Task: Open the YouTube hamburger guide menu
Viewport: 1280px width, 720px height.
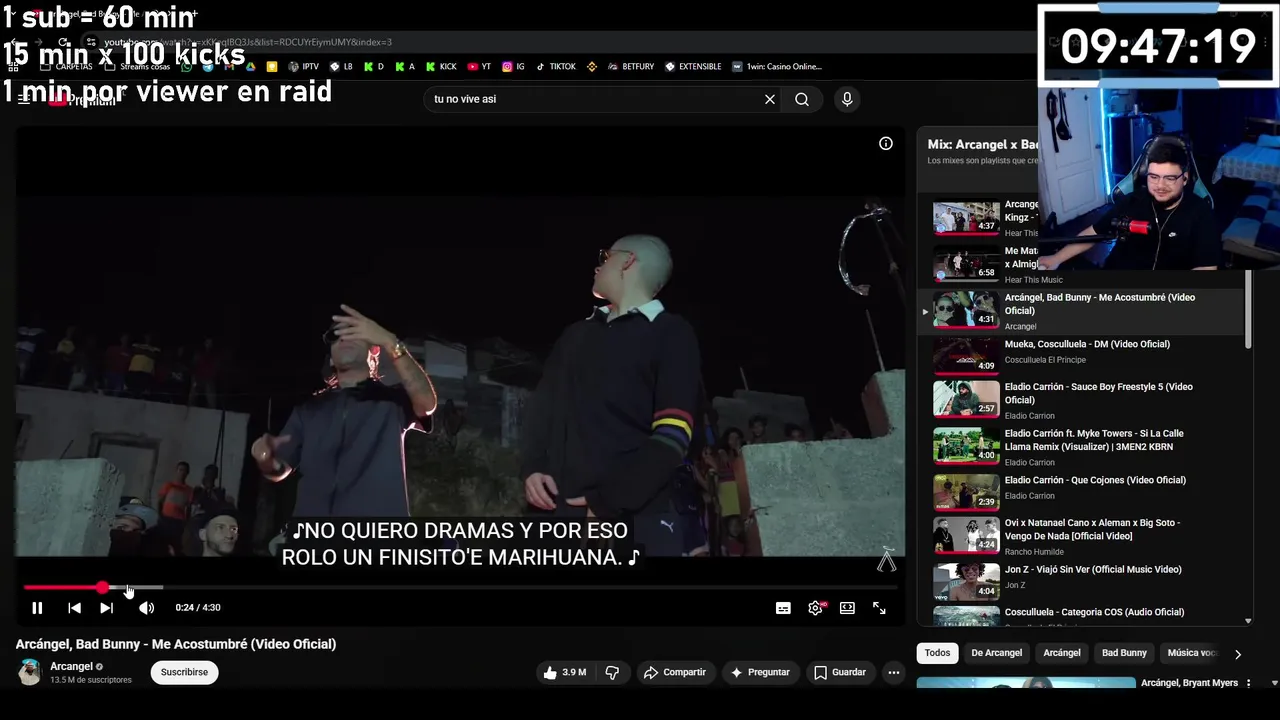Action: (24, 99)
